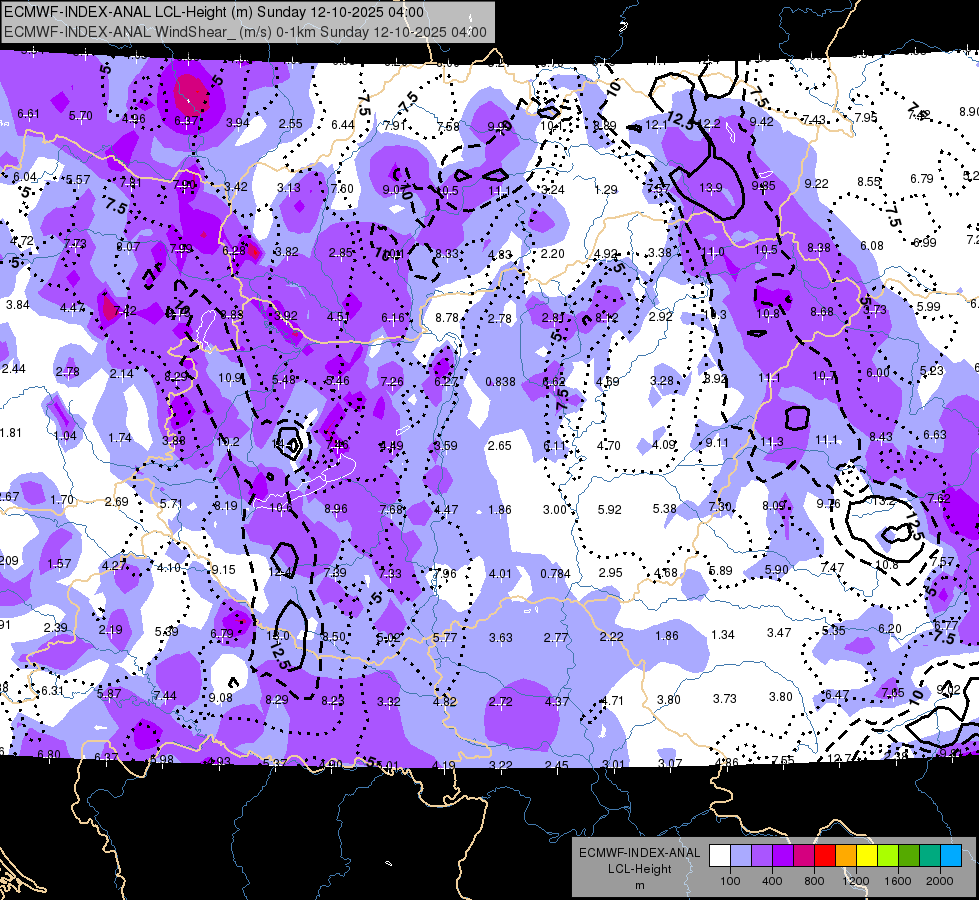The width and height of the screenshot is (979, 900).
Task: Click the red legend color swatch
Action: pos(825,855)
